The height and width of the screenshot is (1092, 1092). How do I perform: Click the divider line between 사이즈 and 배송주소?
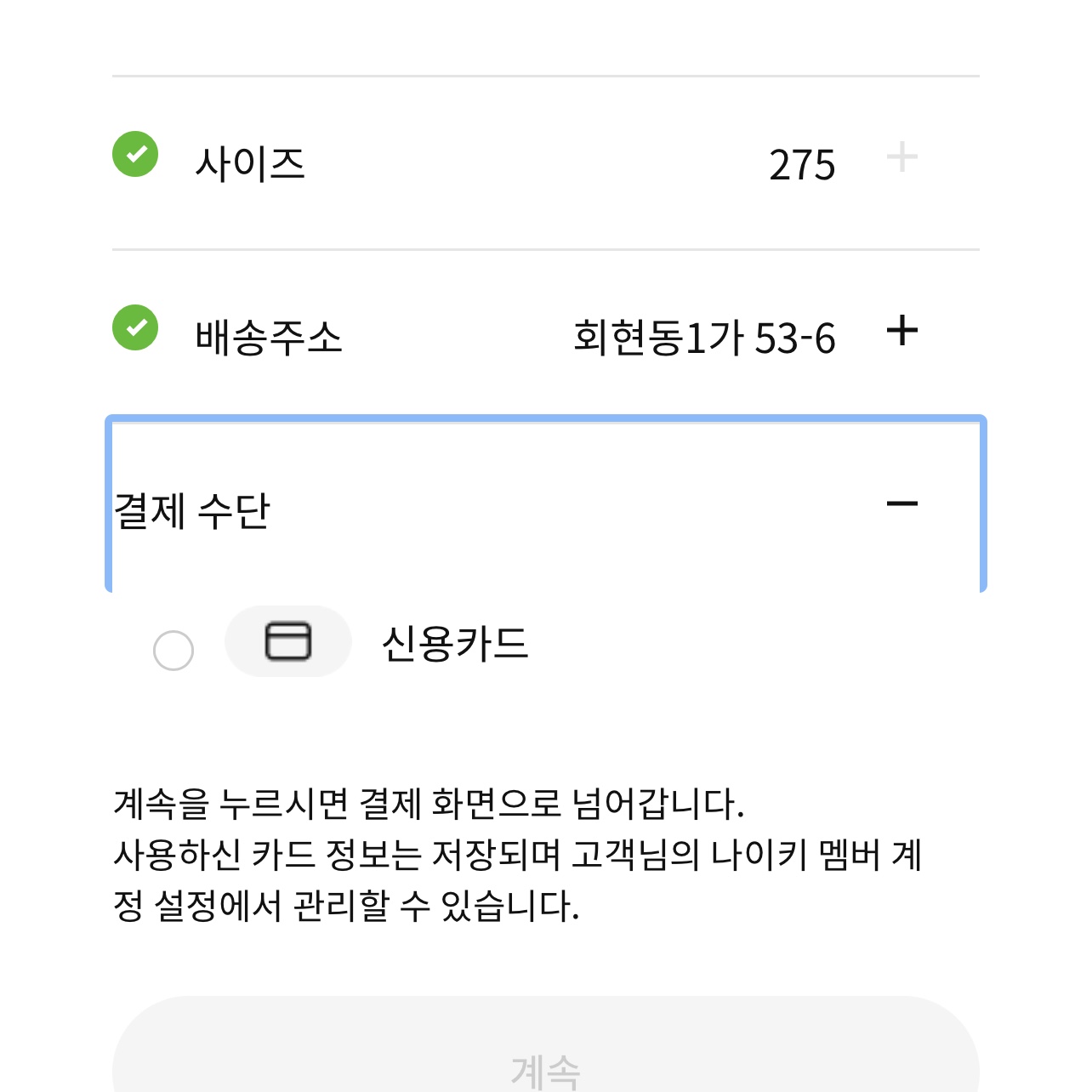546,249
